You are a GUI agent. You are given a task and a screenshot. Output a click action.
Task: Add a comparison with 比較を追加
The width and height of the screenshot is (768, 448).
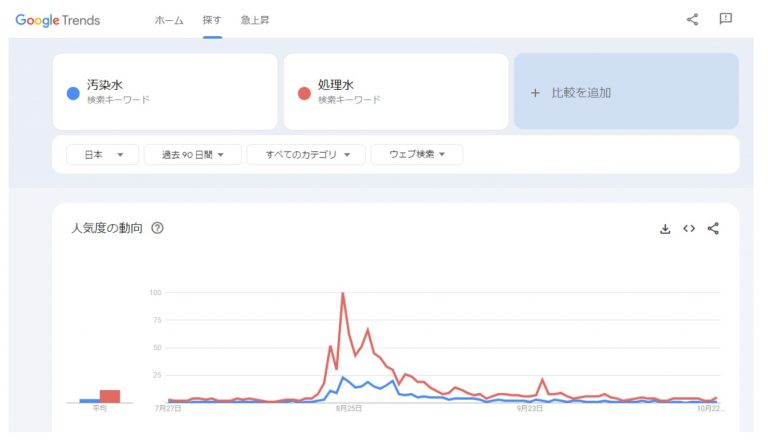coord(626,92)
